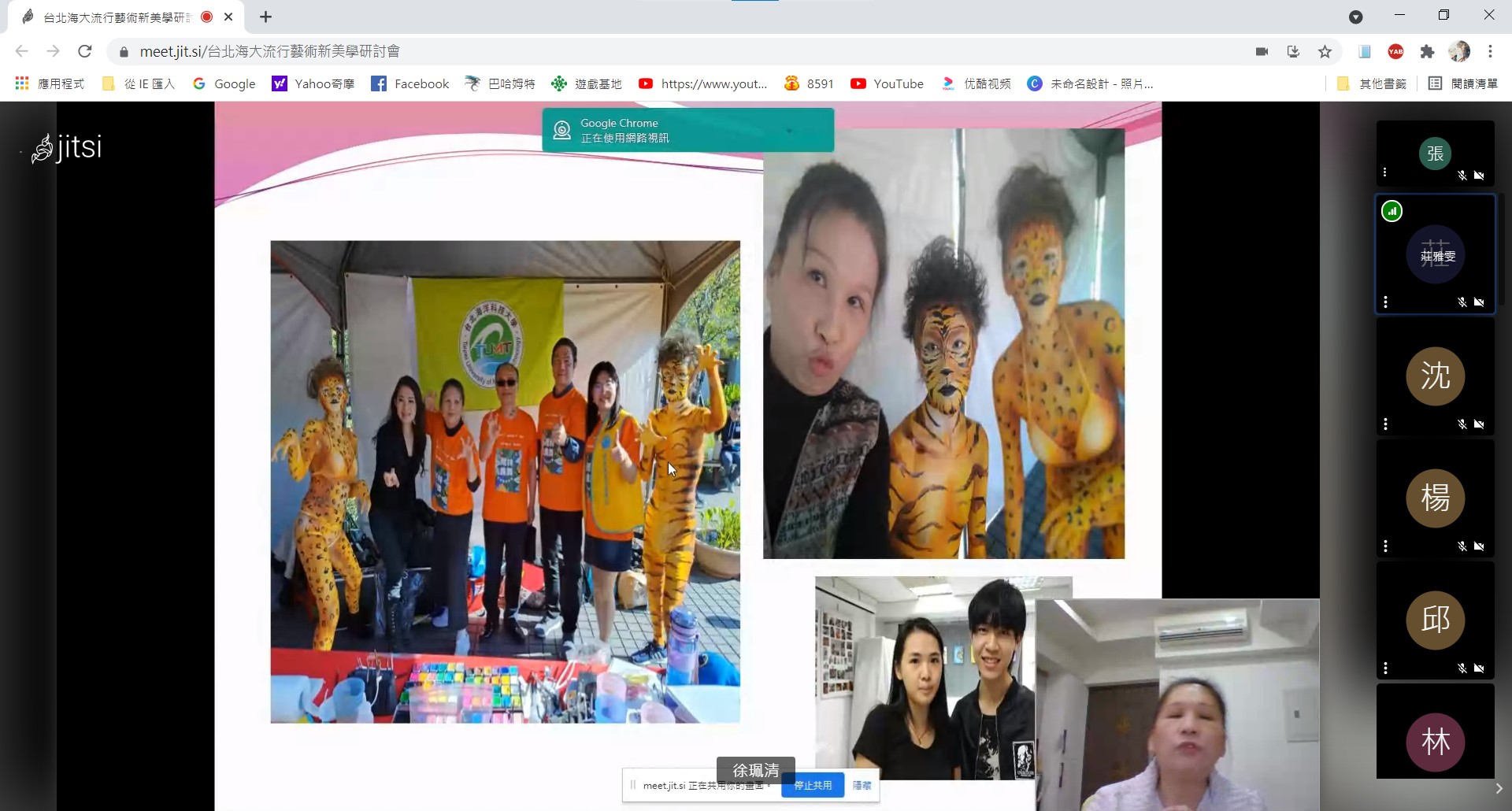Open the Extensions puzzle menu
1512x811 pixels.
pyautogui.click(x=1427, y=52)
